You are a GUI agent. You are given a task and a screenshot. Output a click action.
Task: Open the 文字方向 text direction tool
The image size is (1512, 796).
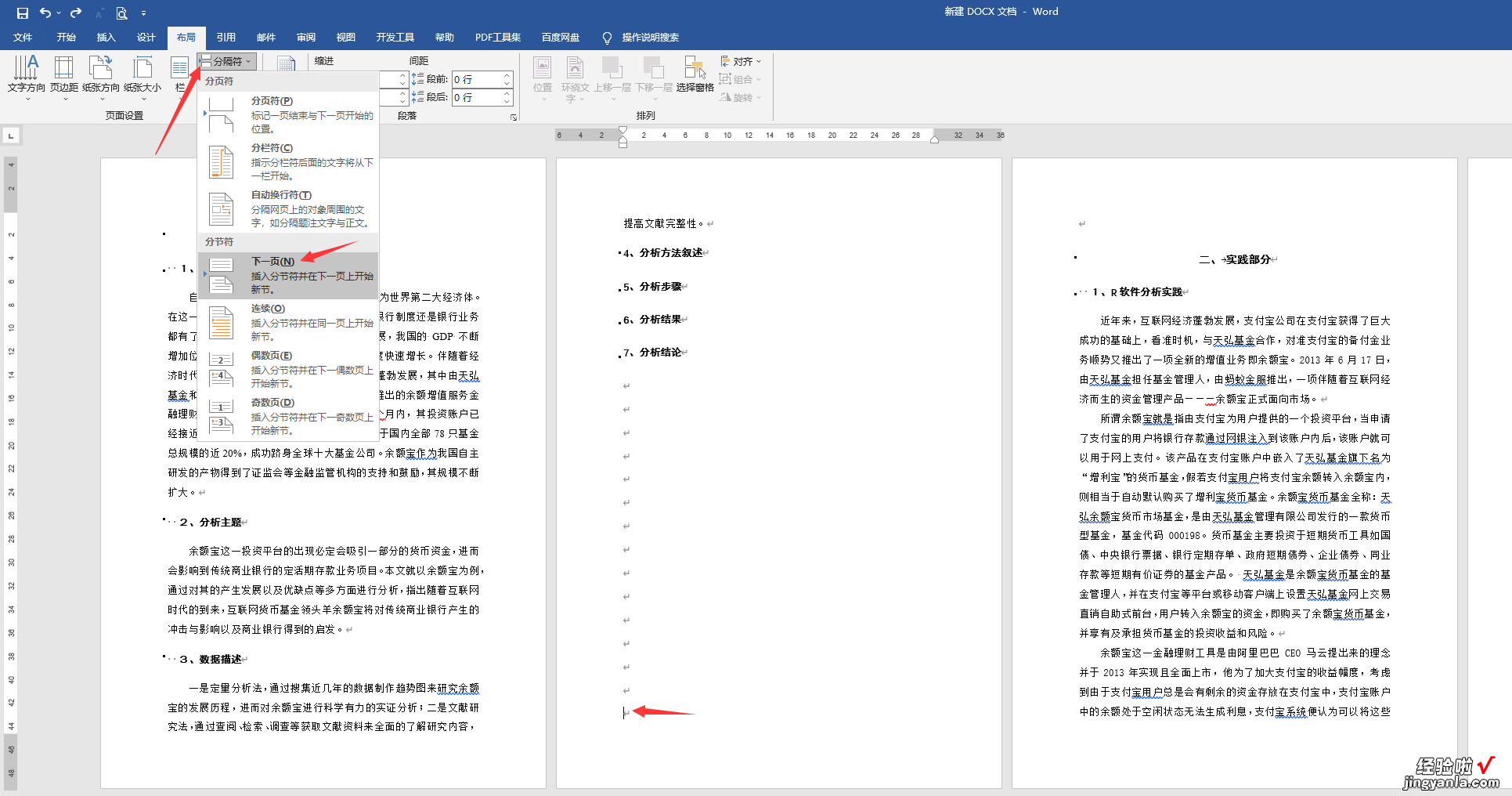coord(27,78)
